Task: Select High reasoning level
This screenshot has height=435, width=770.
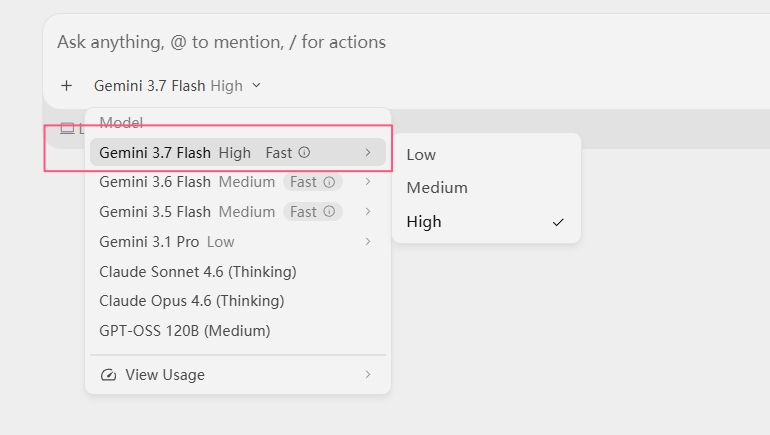Action: (x=486, y=222)
